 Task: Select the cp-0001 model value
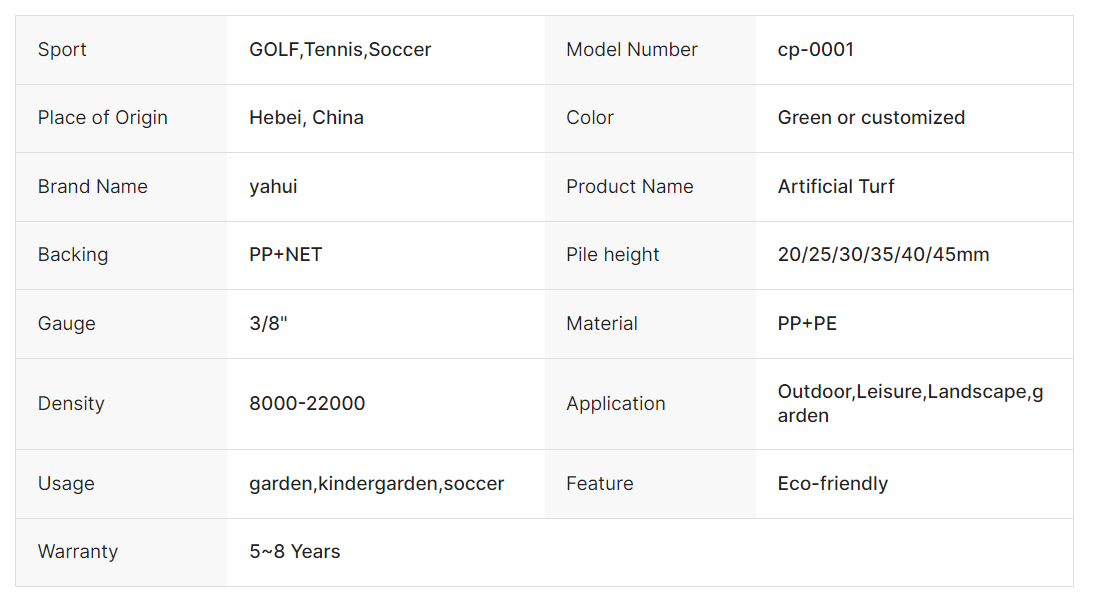pos(816,50)
